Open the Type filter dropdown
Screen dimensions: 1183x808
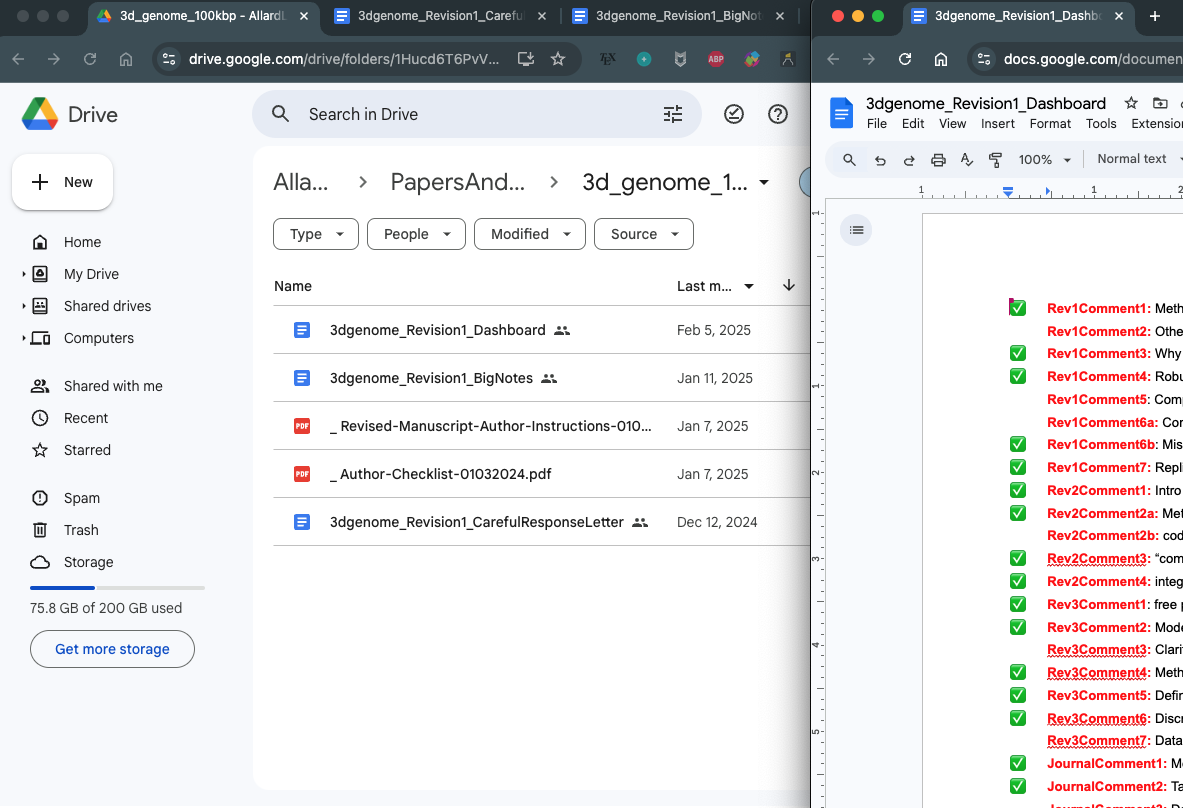click(315, 234)
